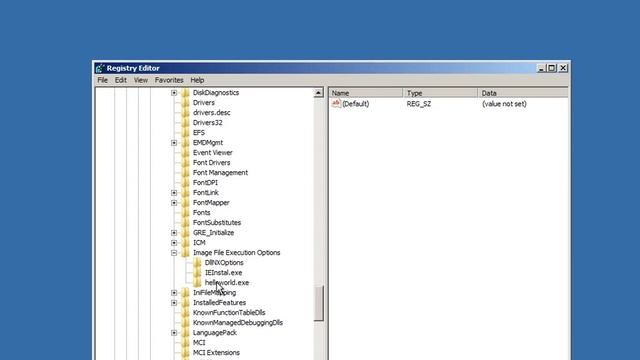The width and height of the screenshot is (640, 360).
Task: Sort by the Data column header
Action: (x=523, y=93)
